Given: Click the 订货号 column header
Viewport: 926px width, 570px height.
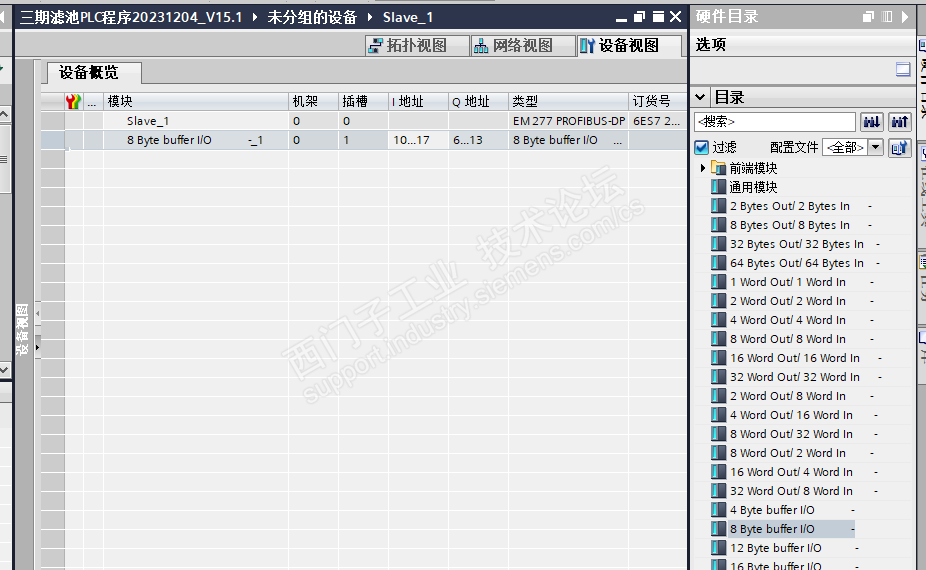Looking at the screenshot, I should [x=658, y=102].
